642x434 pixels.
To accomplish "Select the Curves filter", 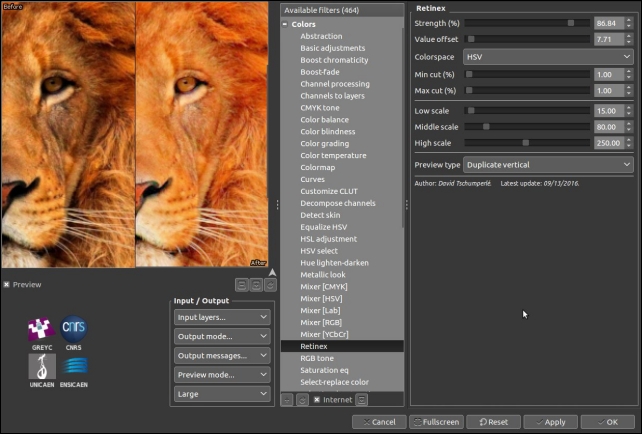I will 312,179.
